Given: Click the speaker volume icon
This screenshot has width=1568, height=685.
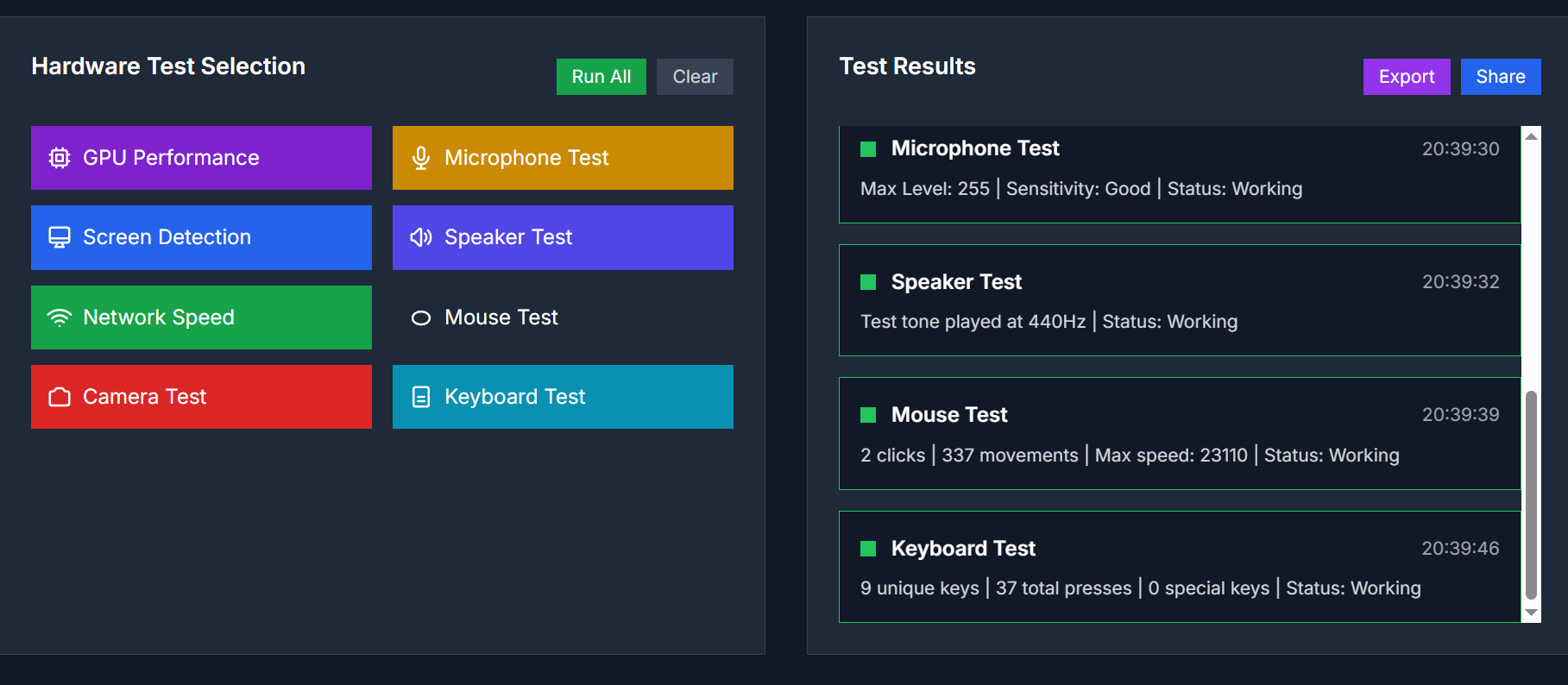Looking at the screenshot, I should (x=421, y=237).
